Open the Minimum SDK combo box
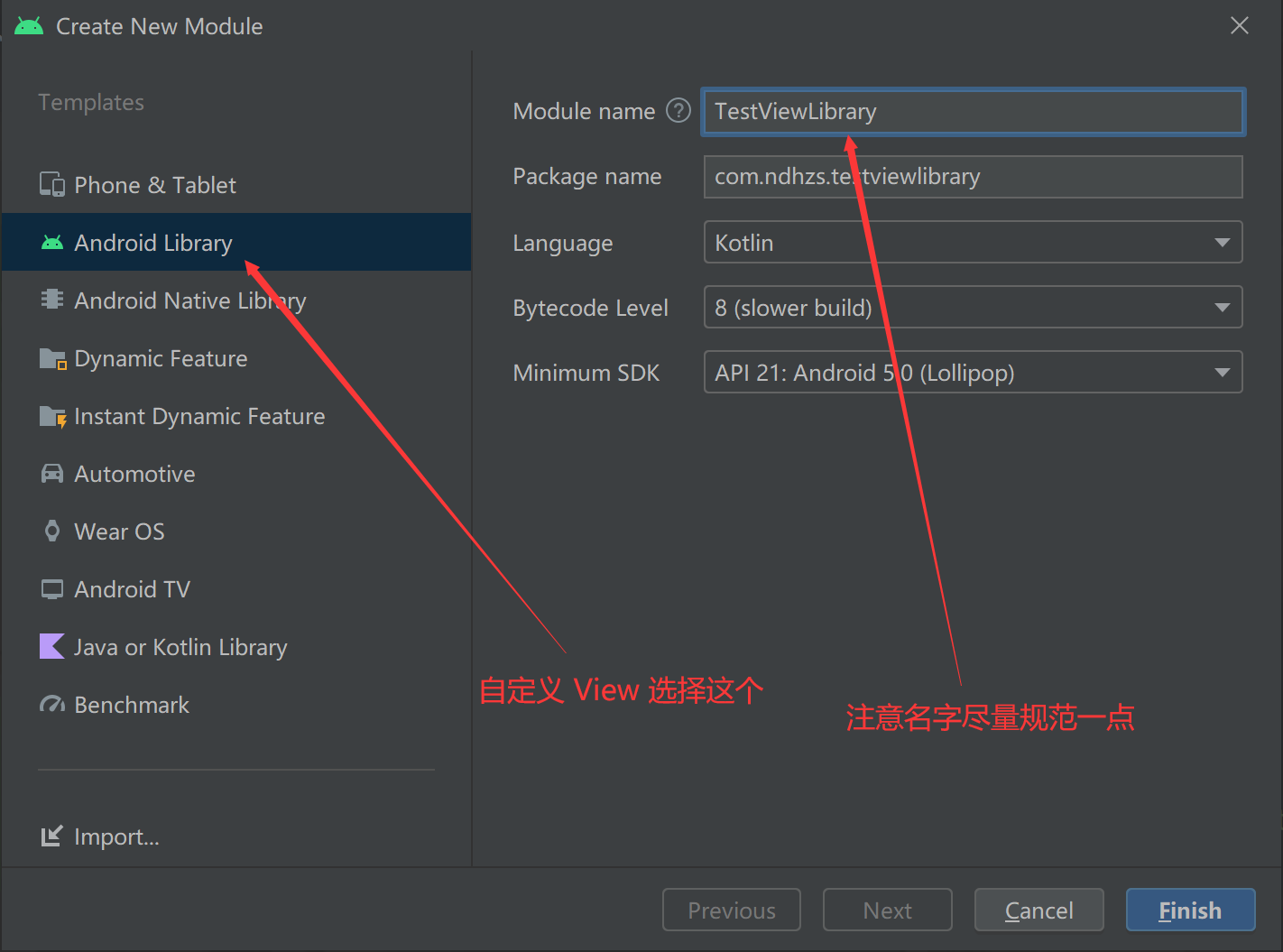The height and width of the screenshot is (952, 1283). pos(973,372)
